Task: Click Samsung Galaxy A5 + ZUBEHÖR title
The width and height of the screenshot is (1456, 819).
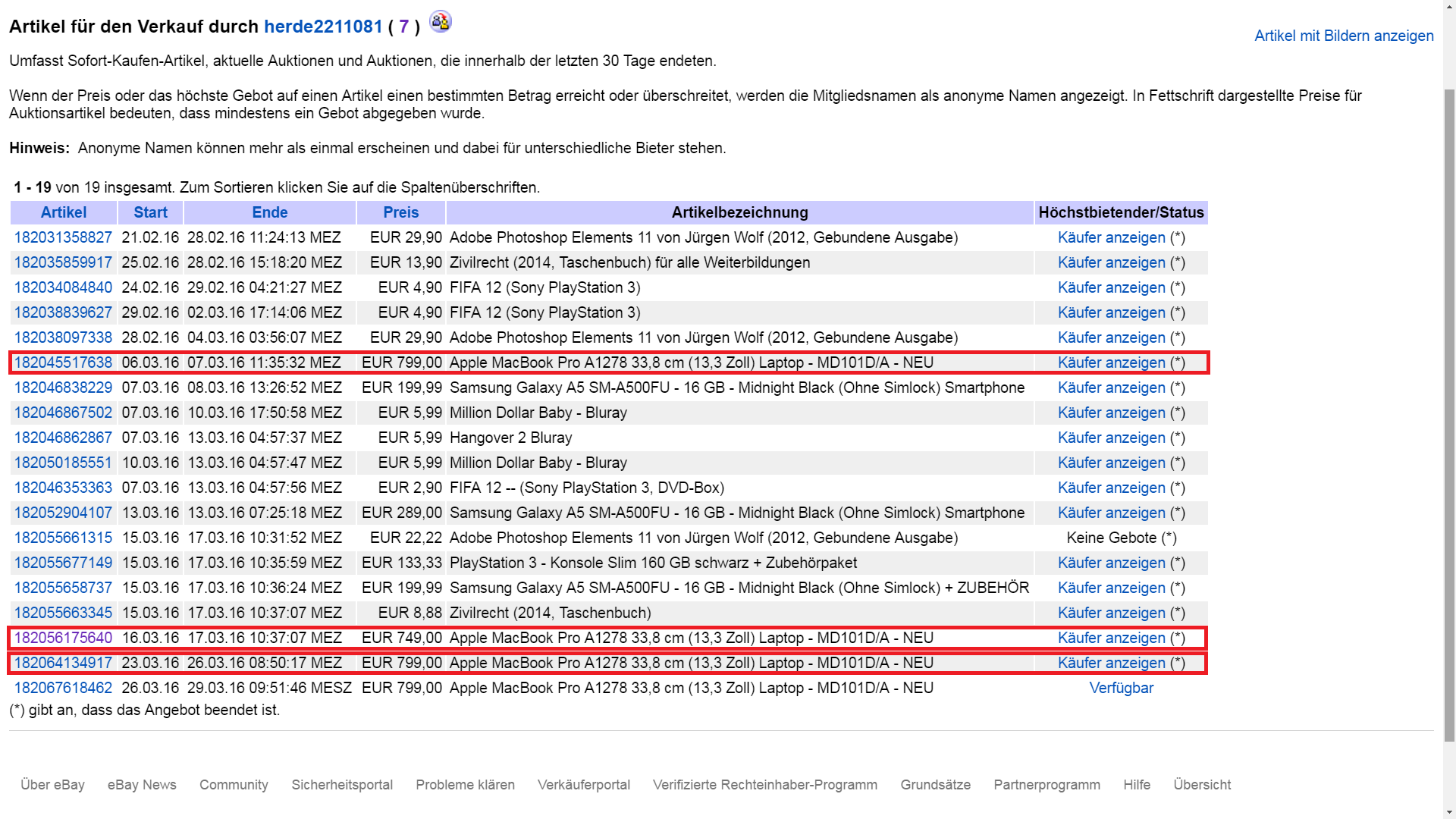Action: 739,588
